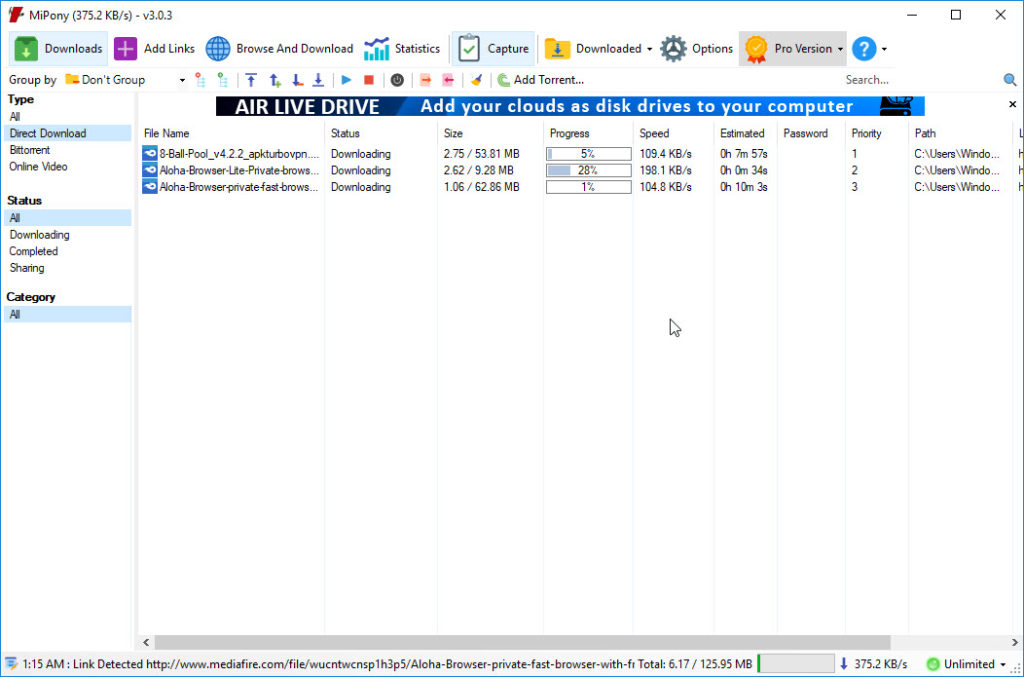Click the orange right-arrow icon

[x=426, y=80]
